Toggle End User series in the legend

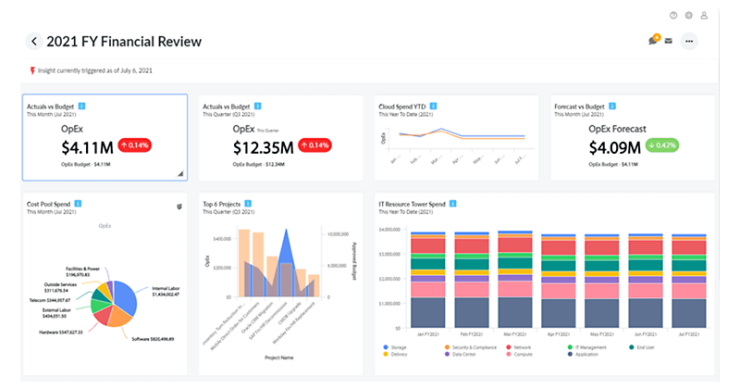[642, 347]
